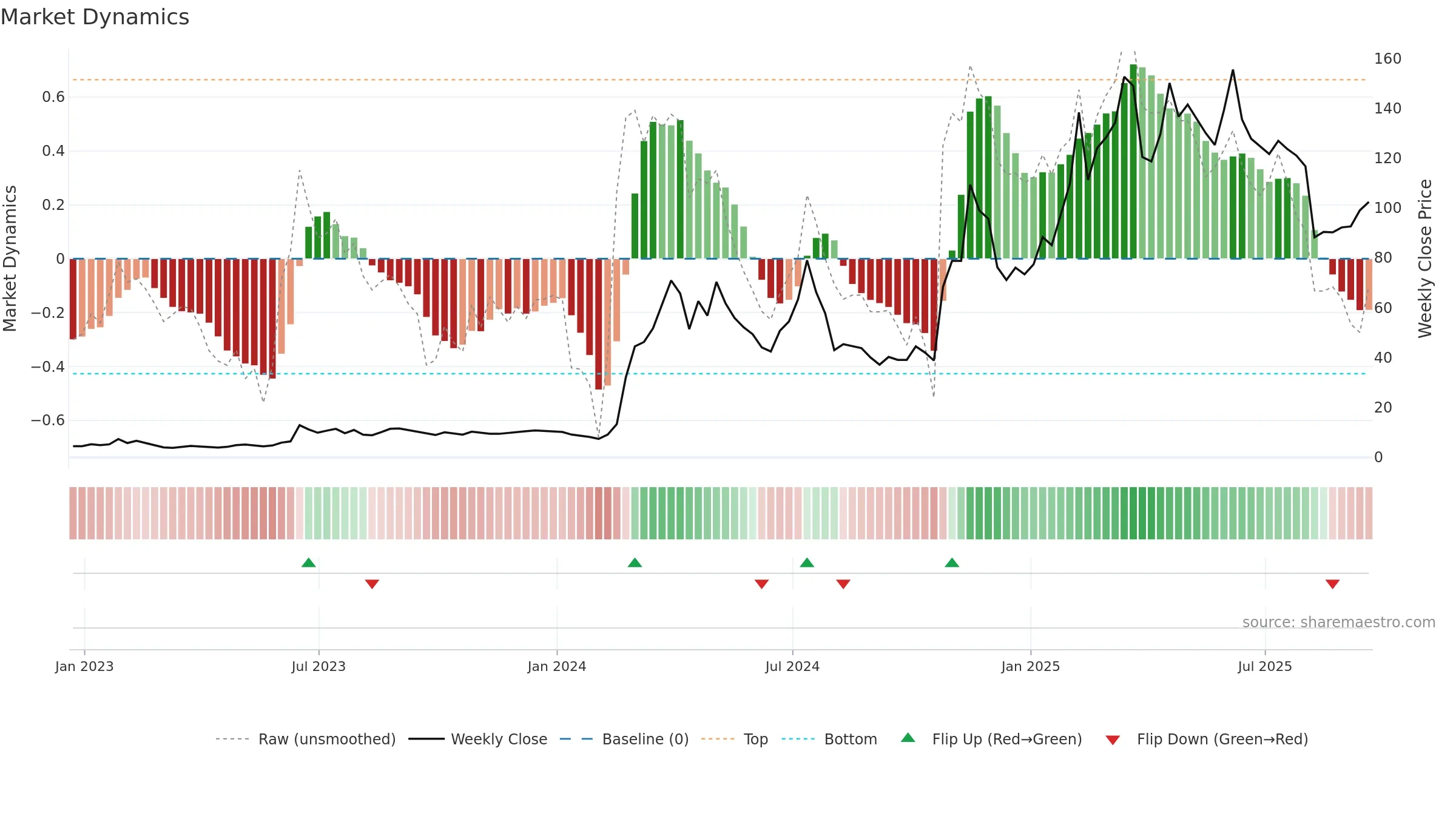
Task: Click the chart title Market Dynamics at top
Action: coord(95,17)
